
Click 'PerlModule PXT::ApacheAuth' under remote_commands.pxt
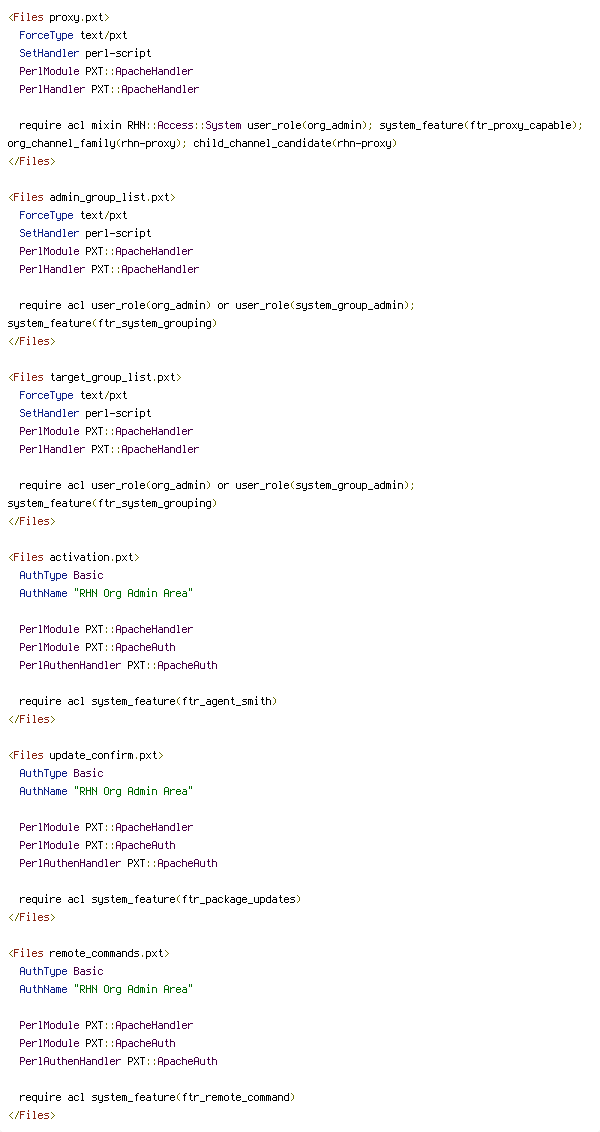click(97, 1043)
